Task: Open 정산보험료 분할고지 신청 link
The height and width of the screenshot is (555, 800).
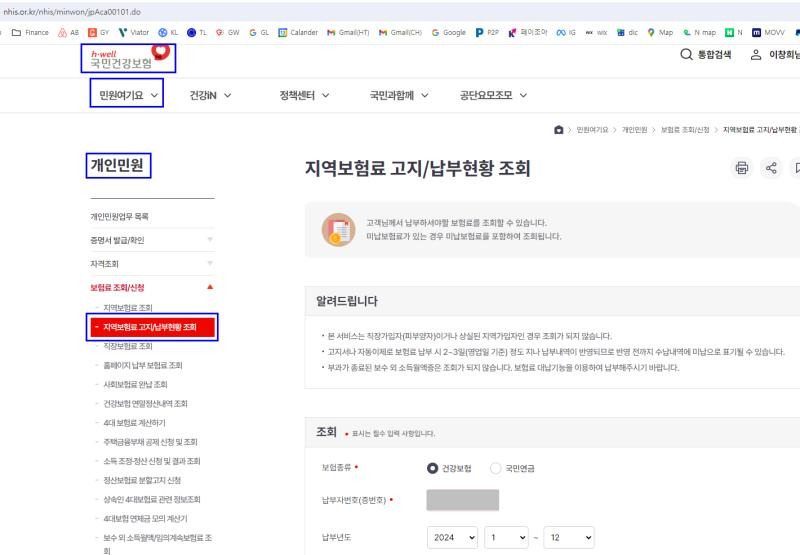Action: coord(142,480)
